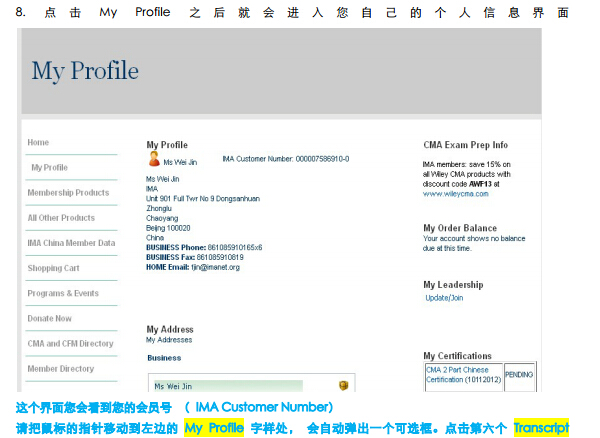The width and height of the screenshot is (600, 438).
Task: Click the My Profile page heading banner
Action: coord(85,71)
